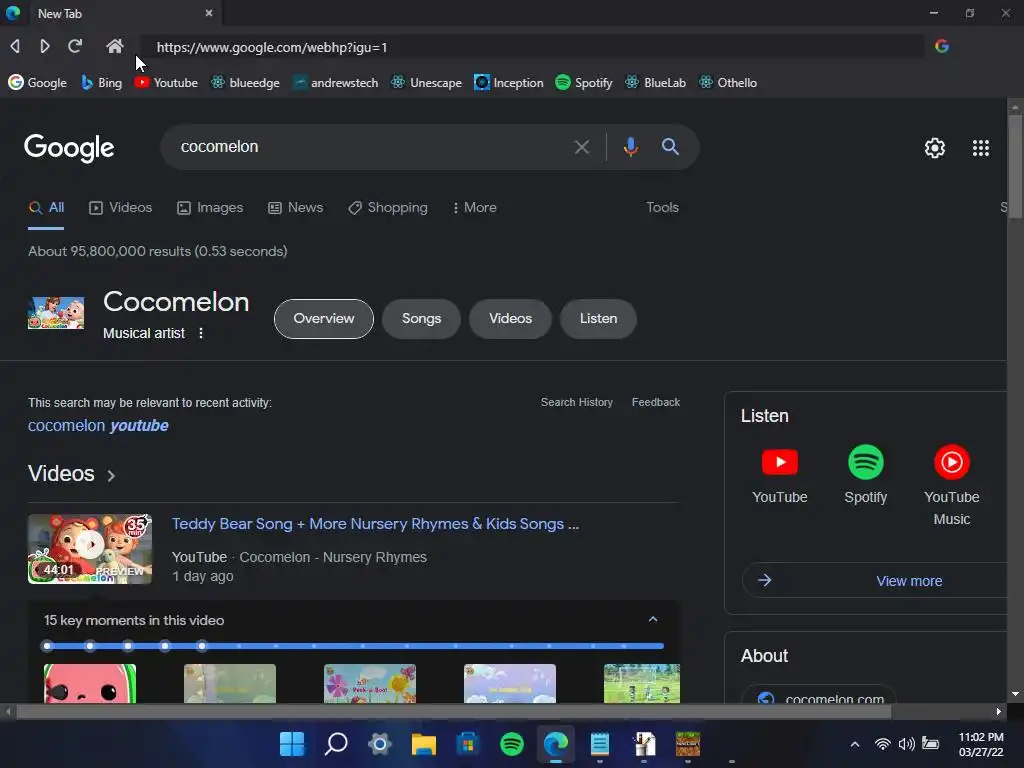Screen dimensions: 1024x768
Task: Reload the page with the refresh icon
Action: click(75, 46)
